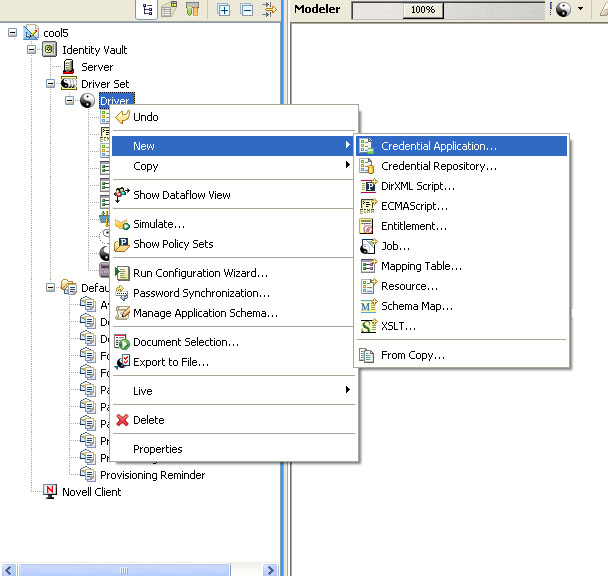Click the Credential Application icon in submenu
The height and width of the screenshot is (576, 608).
click(x=367, y=146)
